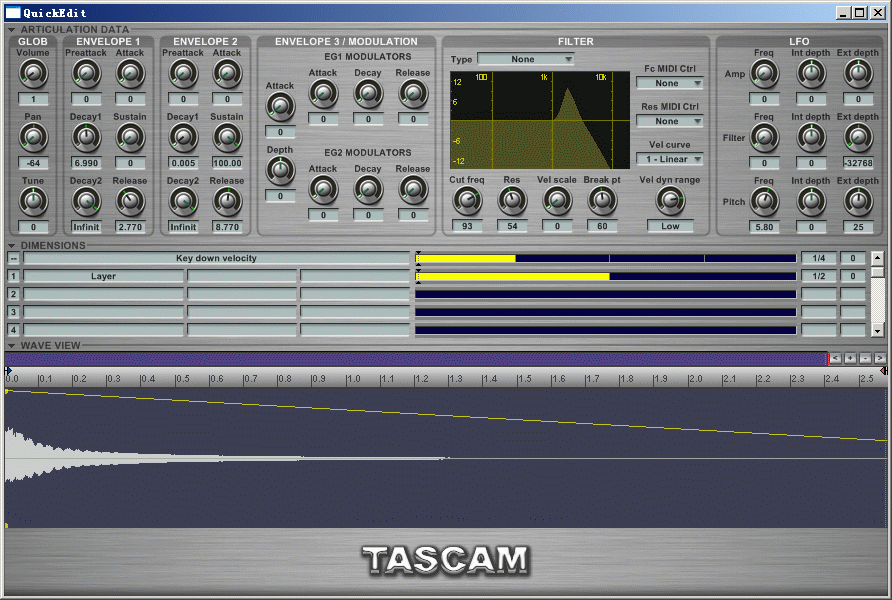The height and width of the screenshot is (600, 892).
Task: Click the LFO Filter Ext depth knob
Action: (x=858, y=138)
